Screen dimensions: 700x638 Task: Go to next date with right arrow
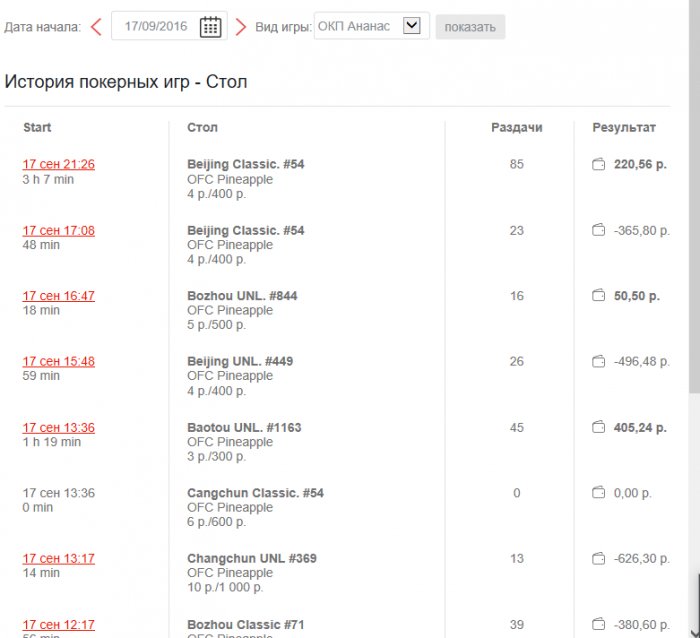point(241,27)
